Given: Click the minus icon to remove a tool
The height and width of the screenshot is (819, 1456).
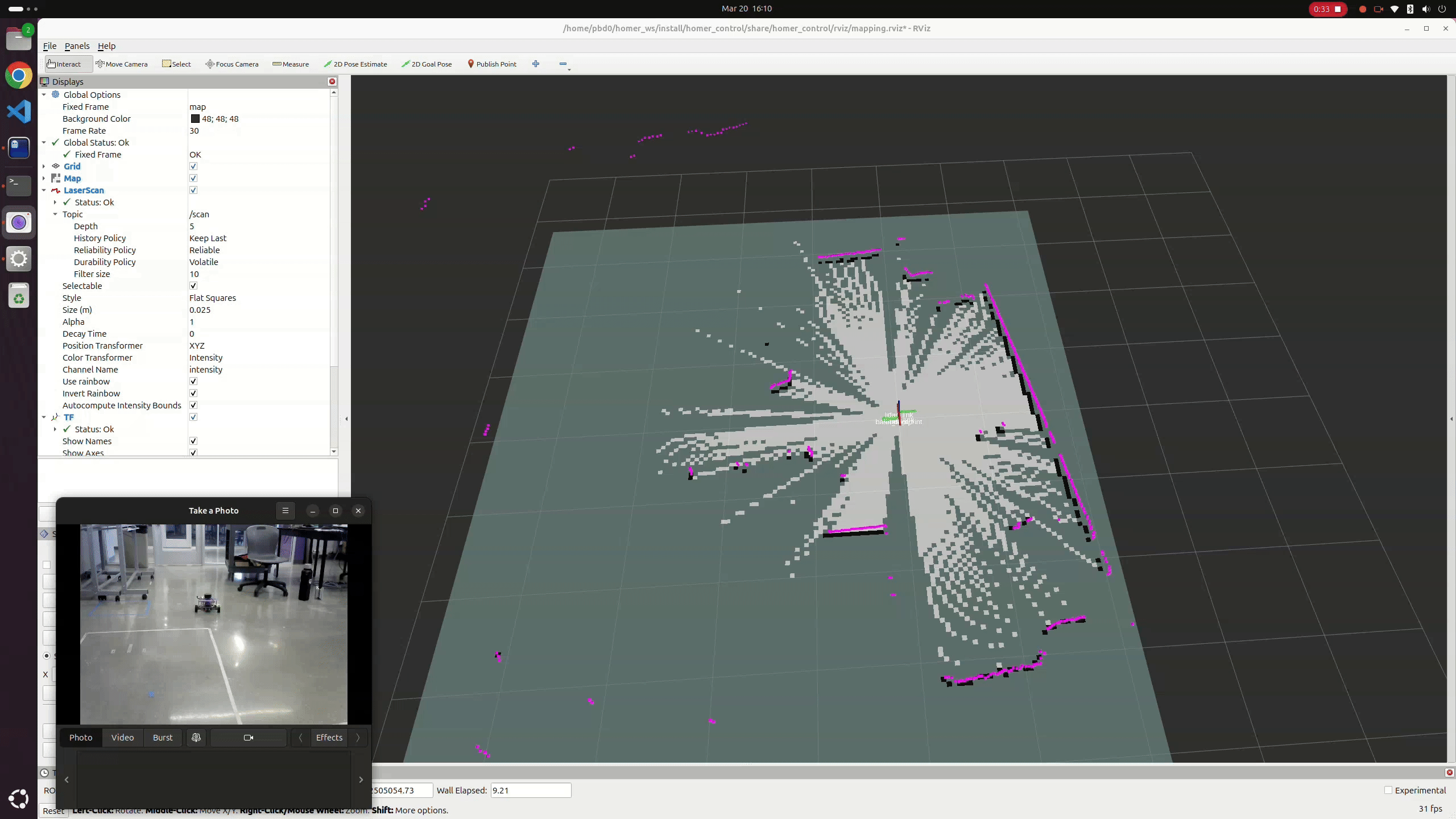Looking at the screenshot, I should [x=563, y=64].
